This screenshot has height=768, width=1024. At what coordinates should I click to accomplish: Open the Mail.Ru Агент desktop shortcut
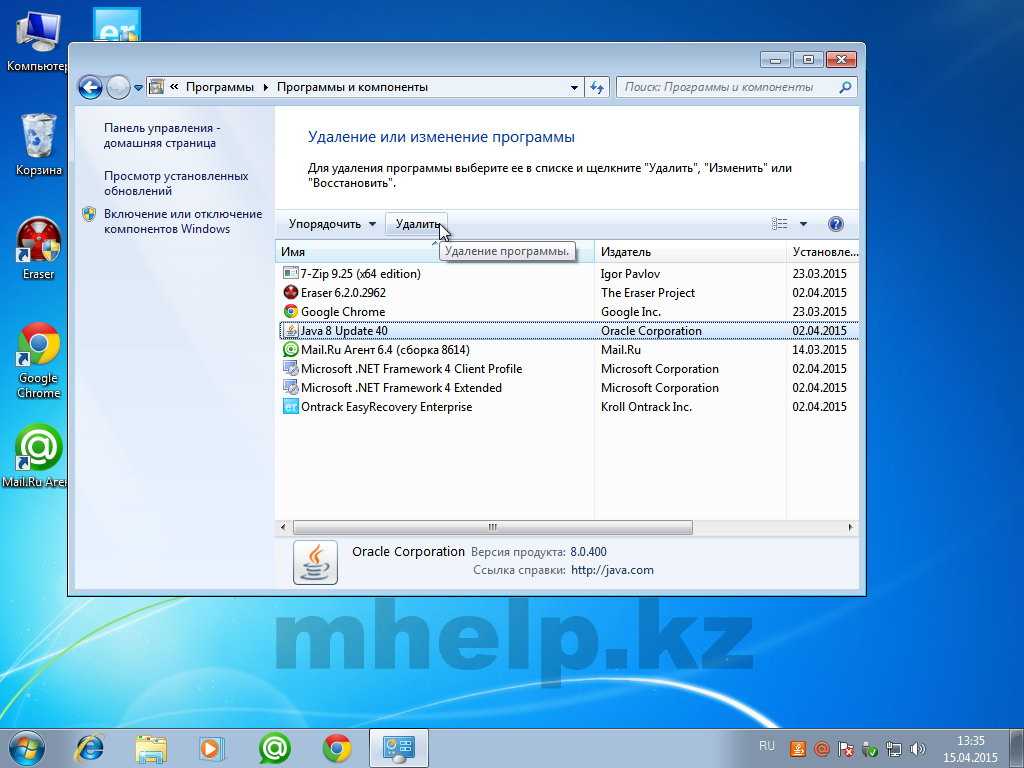(36, 456)
